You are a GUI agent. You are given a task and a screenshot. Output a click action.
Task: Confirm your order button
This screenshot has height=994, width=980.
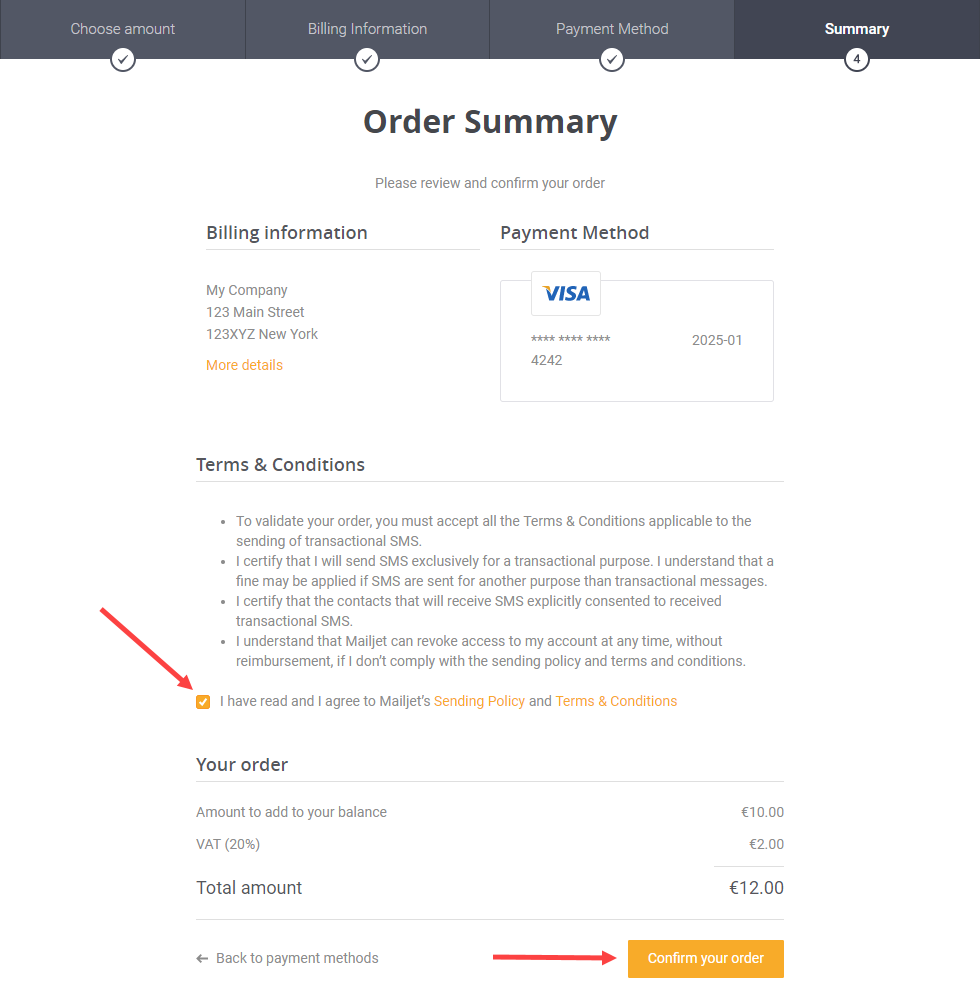(x=706, y=958)
